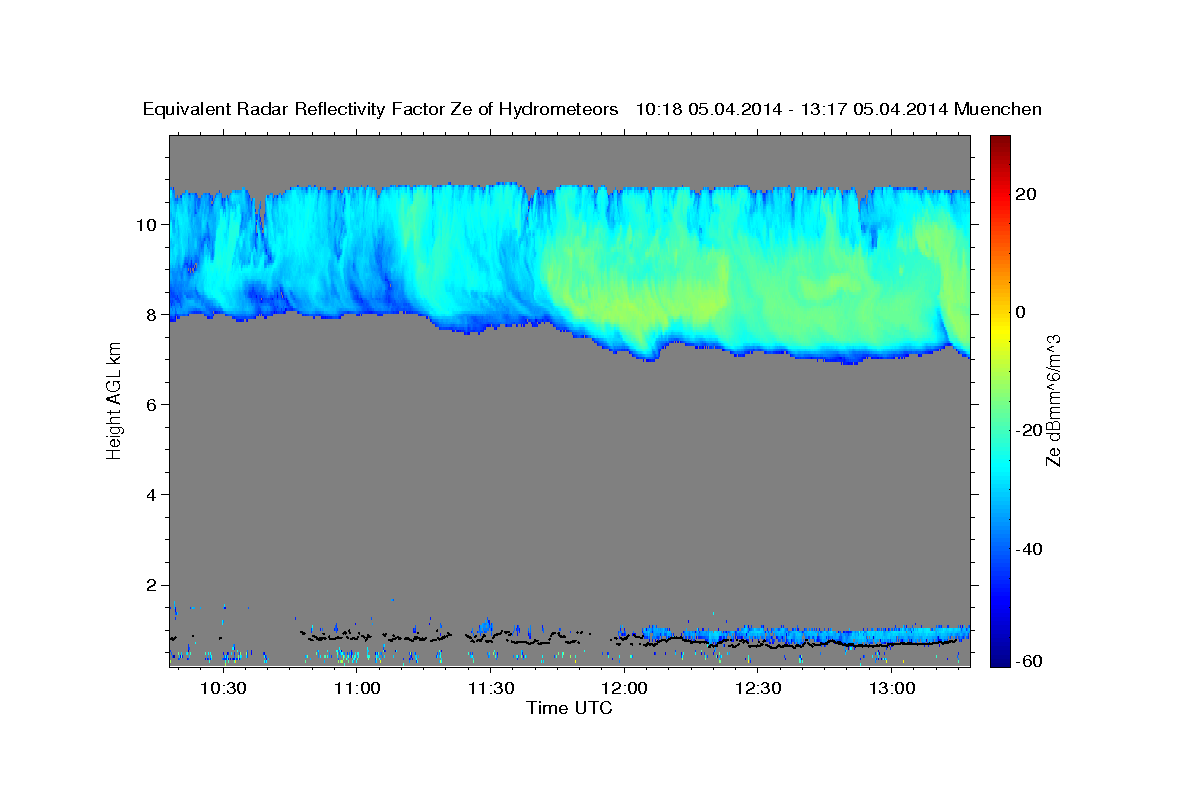Screen dimensions: 1200x800
Task: Click the colorbar value '0'
Action: click(1021, 312)
